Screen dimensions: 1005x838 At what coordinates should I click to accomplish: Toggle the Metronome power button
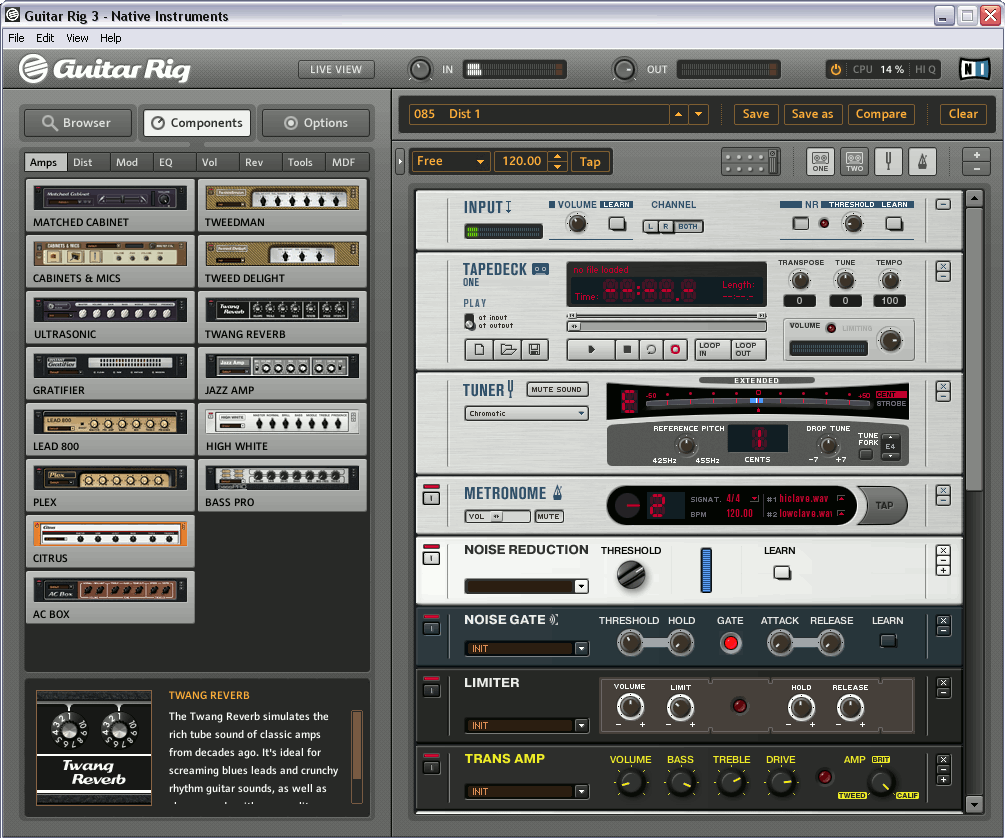point(431,497)
